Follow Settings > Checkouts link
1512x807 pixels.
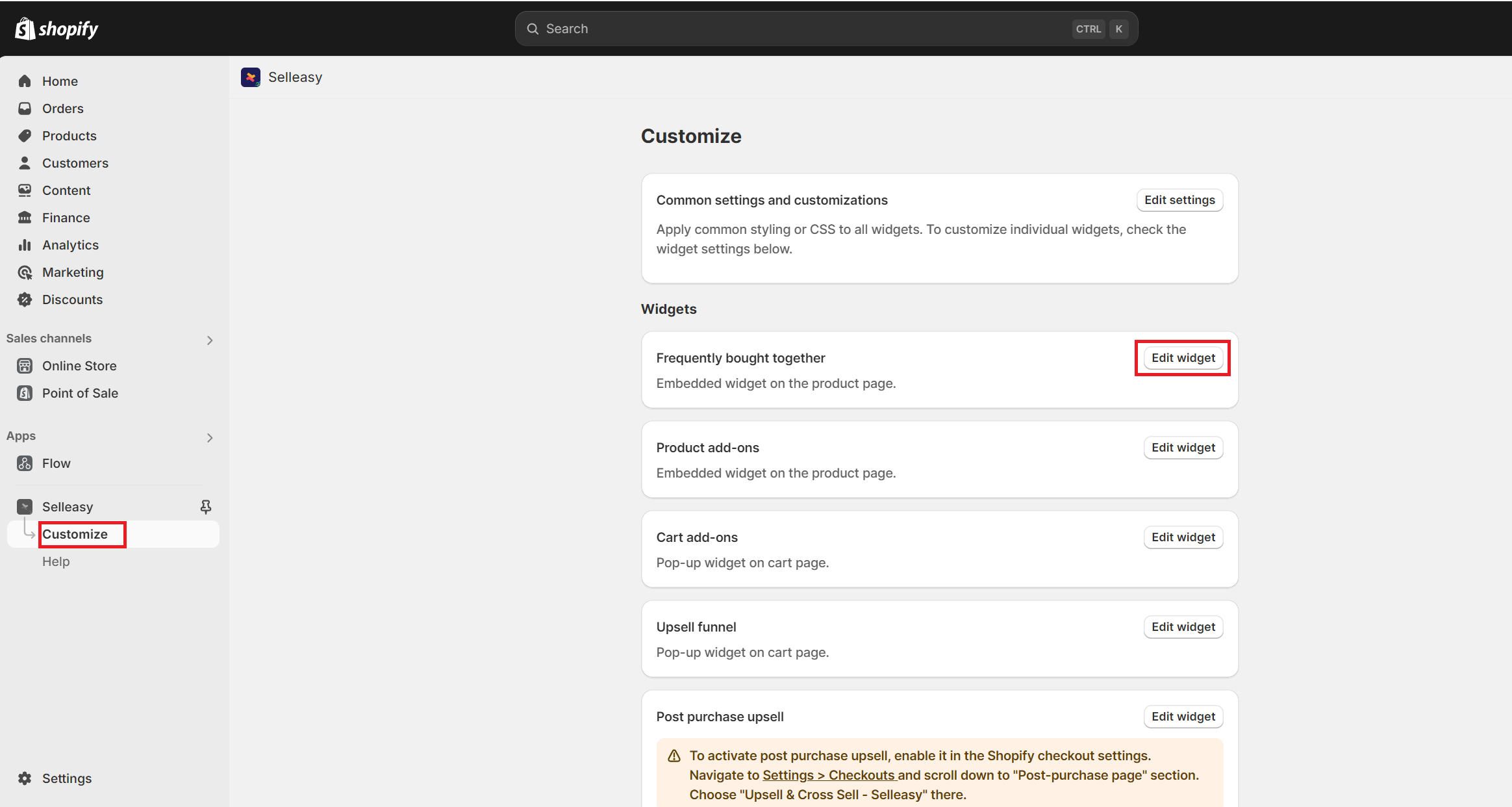tap(828, 775)
